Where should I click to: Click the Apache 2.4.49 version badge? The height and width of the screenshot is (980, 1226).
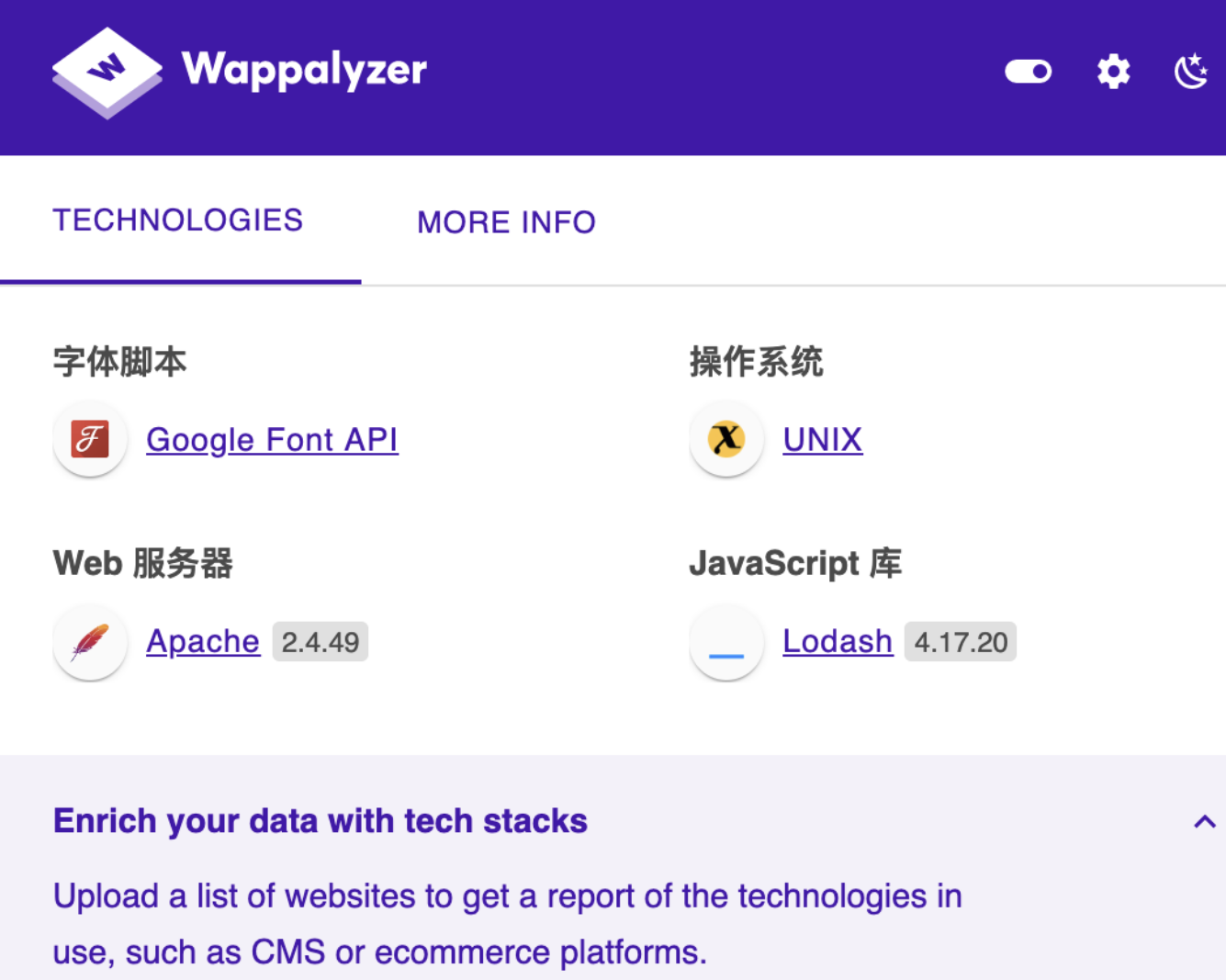pyautogui.click(x=321, y=642)
